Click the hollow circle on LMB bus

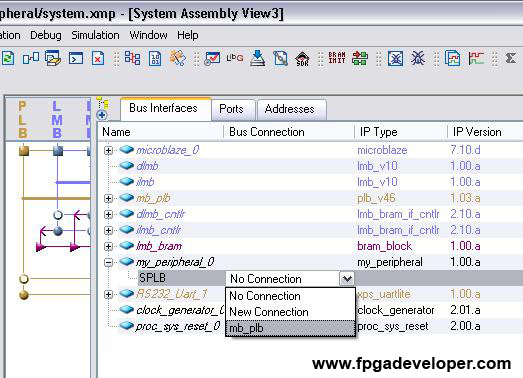(58, 215)
